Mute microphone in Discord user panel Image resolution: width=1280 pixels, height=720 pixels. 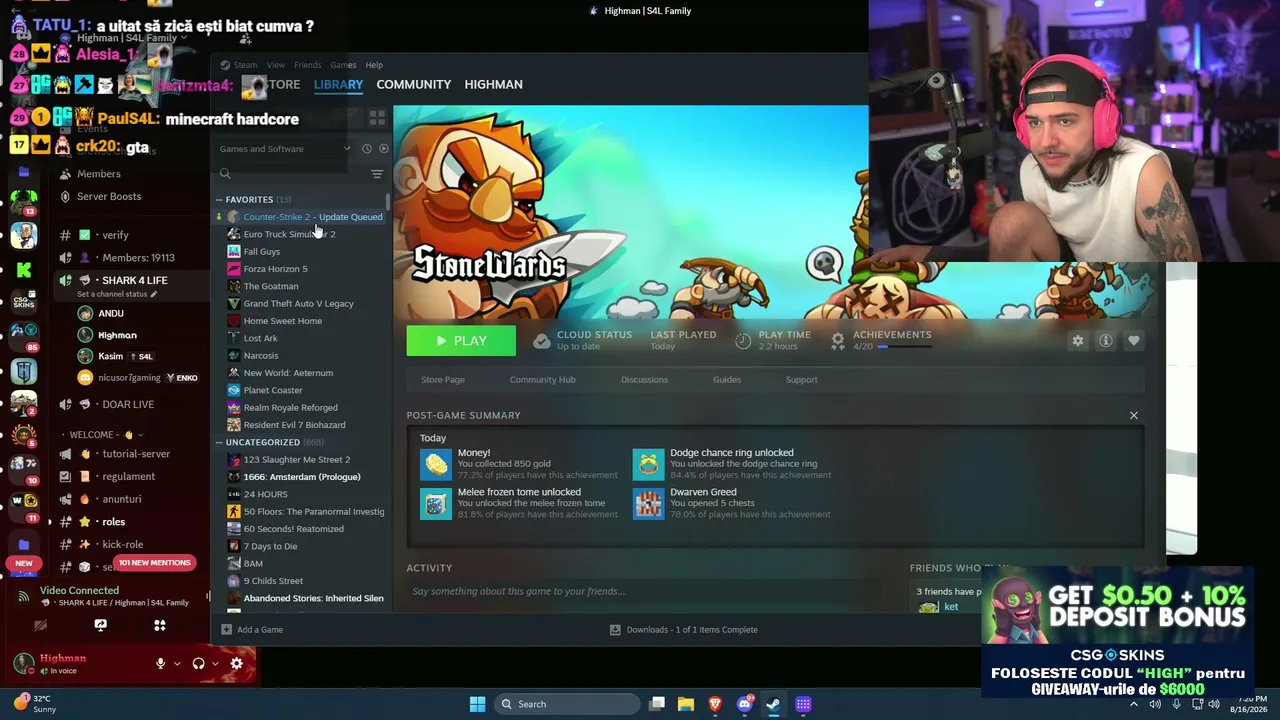pyautogui.click(x=160, y=663)
